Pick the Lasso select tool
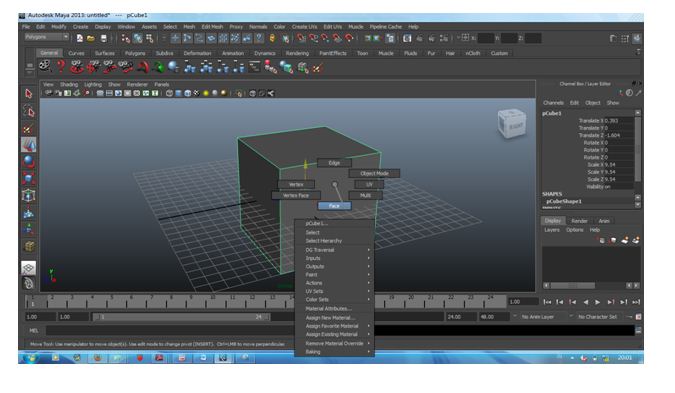The height and width of the screenshot is (393, 675). click(28, 111)
